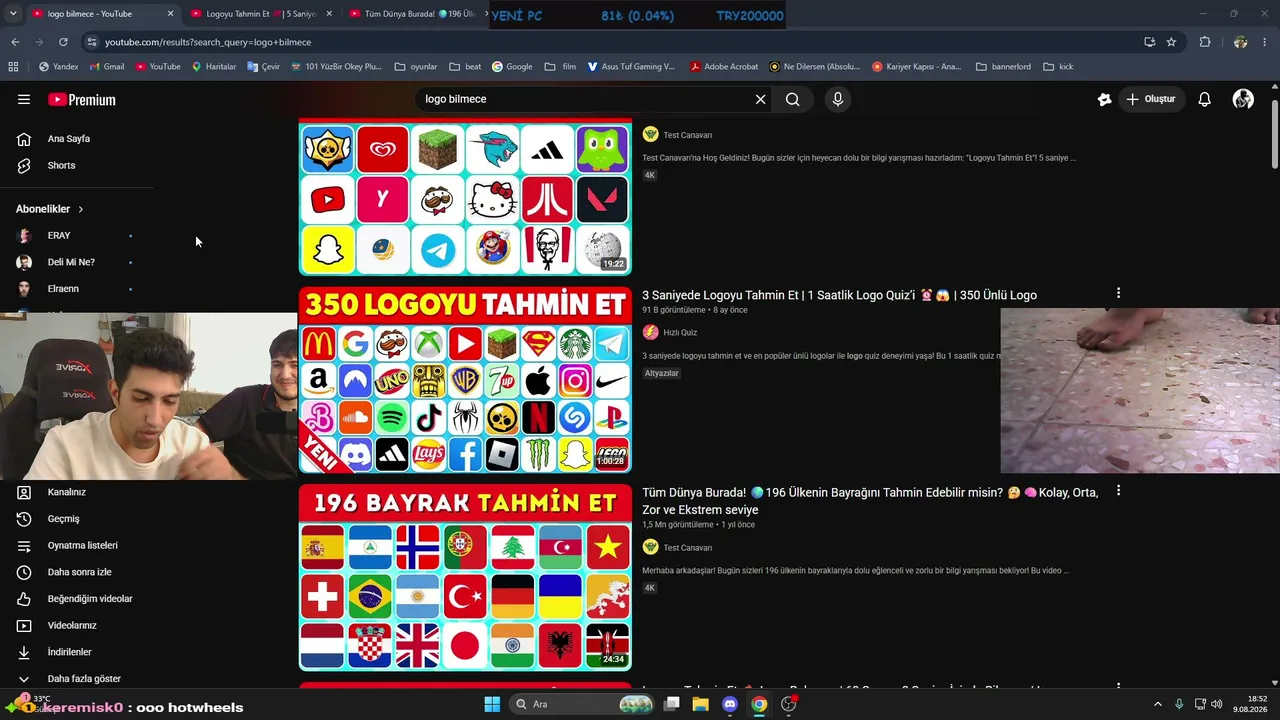Go back with the browser back arrow
The width and height of the screenshot is (1280, 720).
coord(15,42)
